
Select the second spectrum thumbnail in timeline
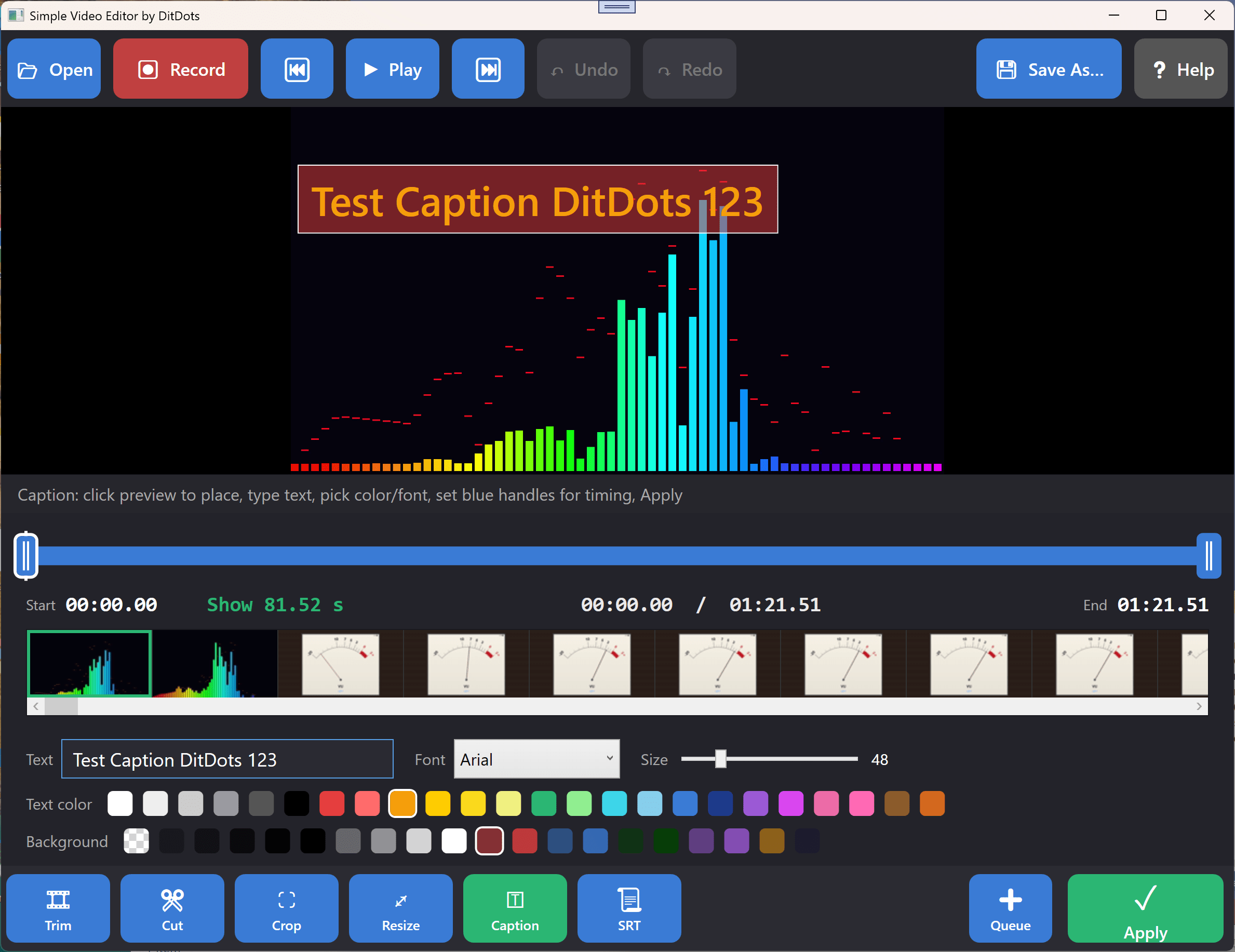[215, 664]
